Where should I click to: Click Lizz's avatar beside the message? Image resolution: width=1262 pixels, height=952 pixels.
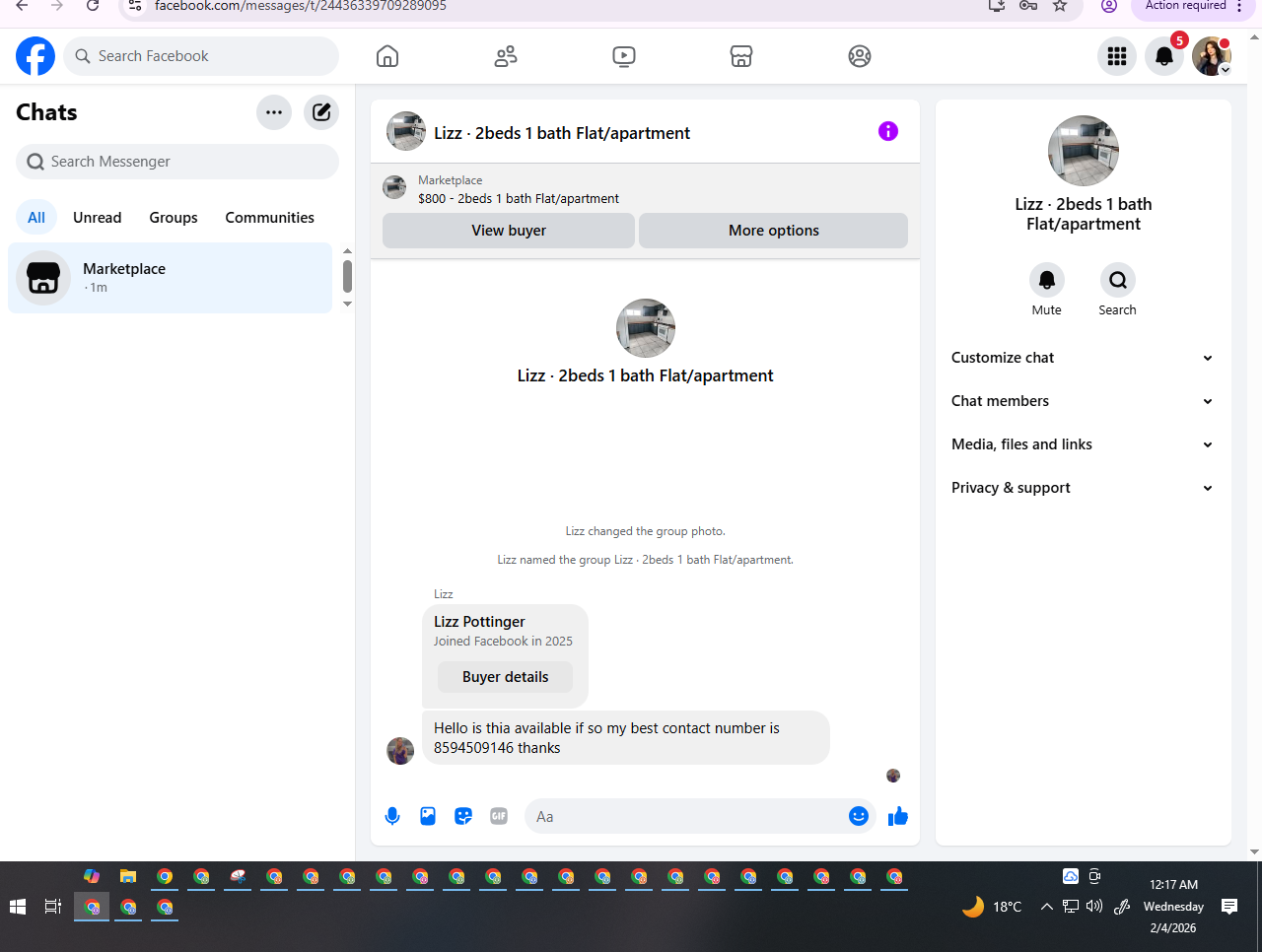click(400, 751)
